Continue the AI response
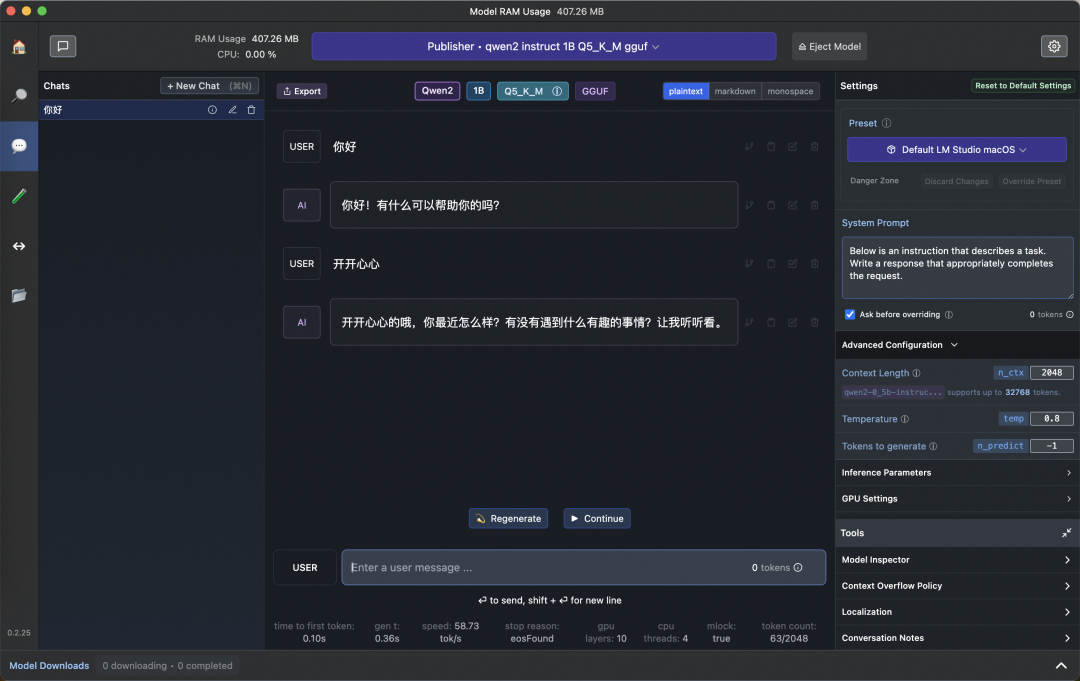The height and width of the screenshot is (681, 1080). click(x=596, y=518)
